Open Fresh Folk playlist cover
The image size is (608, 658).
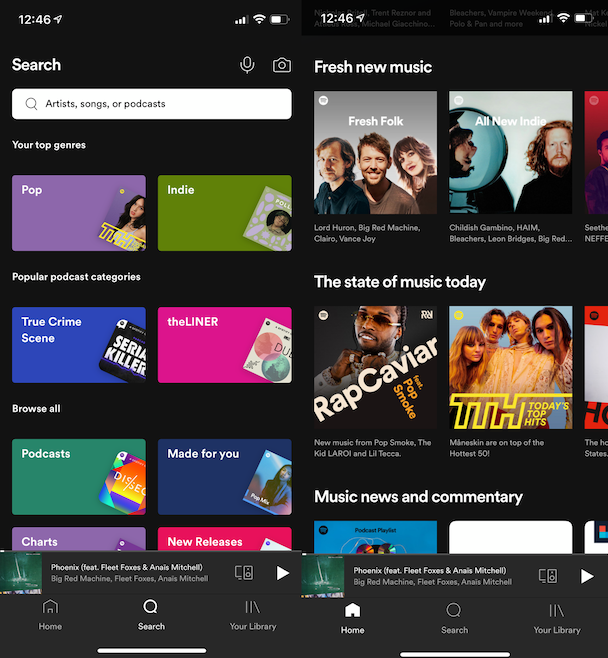tap(375, 152)
